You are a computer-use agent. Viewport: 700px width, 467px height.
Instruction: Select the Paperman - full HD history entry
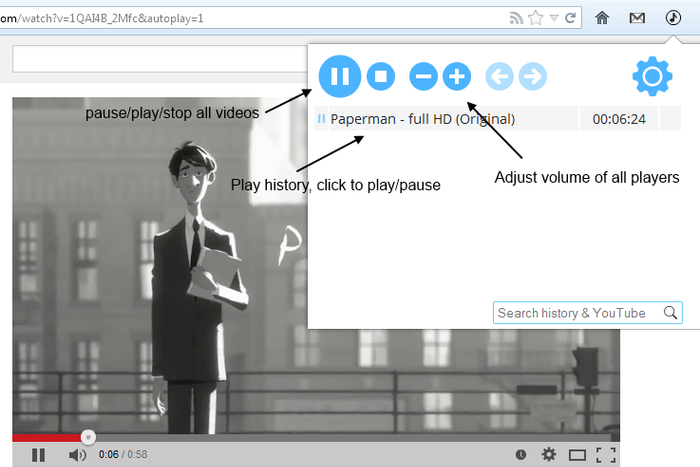(422, 119)
